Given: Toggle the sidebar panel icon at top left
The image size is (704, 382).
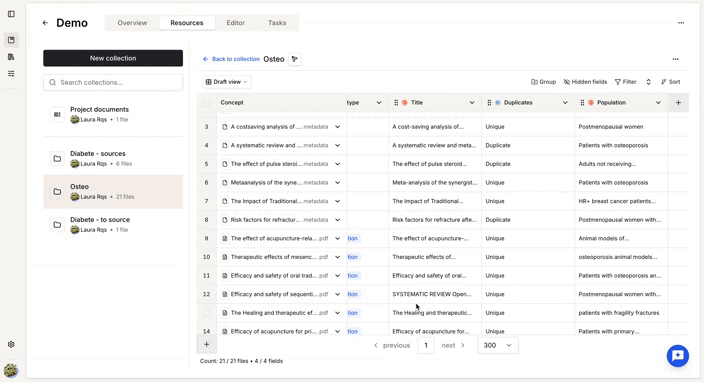Looking at the screenshot, I should point(11,14).
